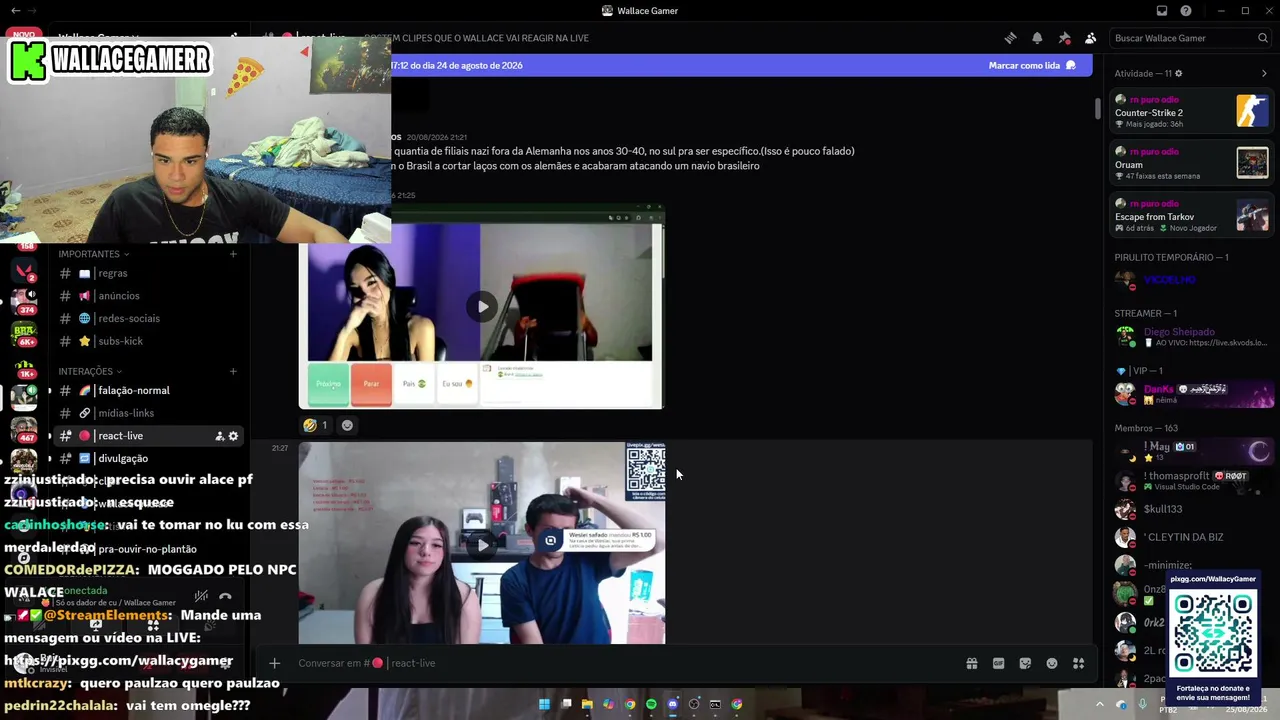
Task: Edit react-live channel settings gear
Action: point(234,436)
